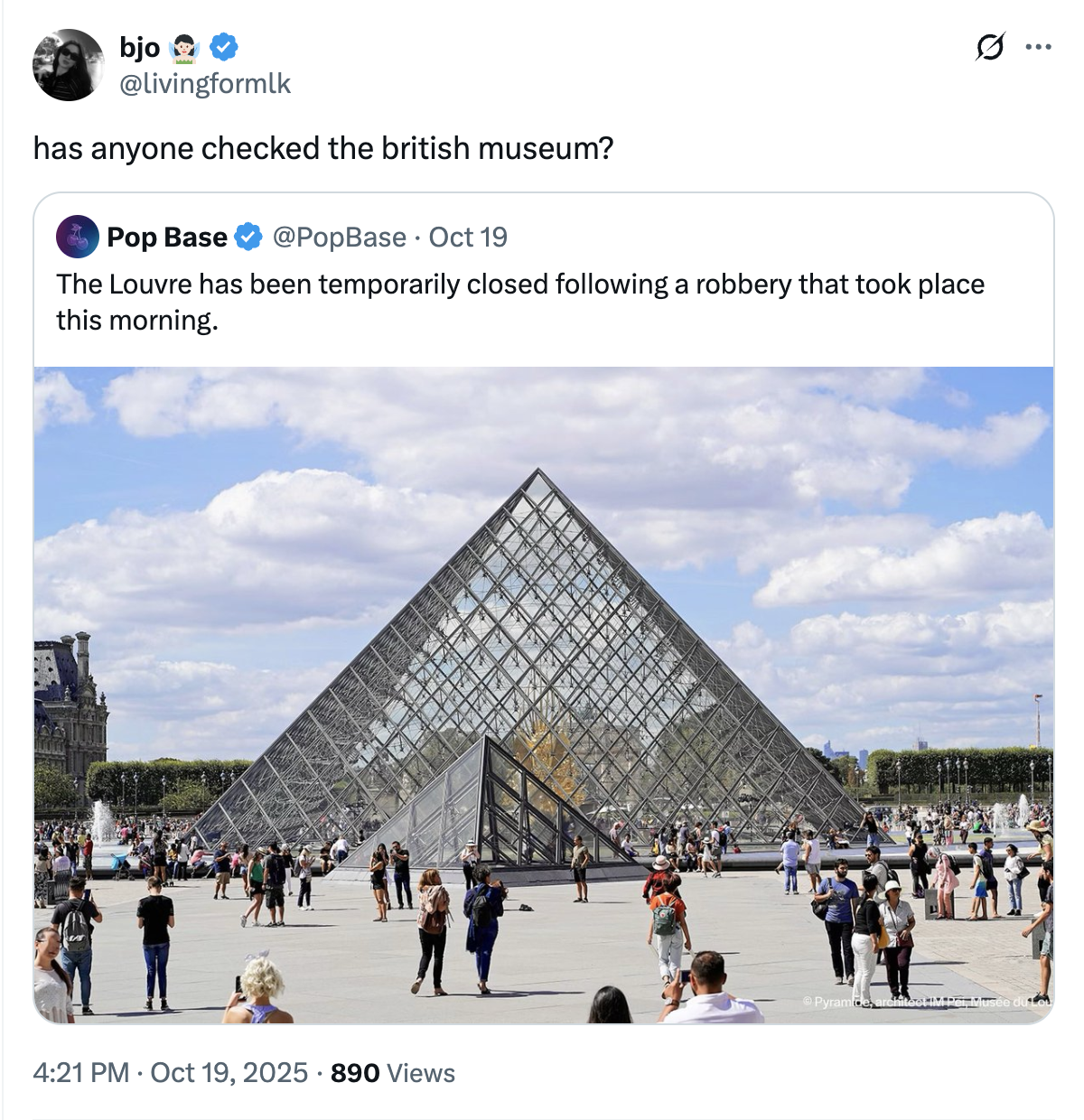1084x1120 pixels.
Task: Click bjo's blue verified badge
Action: coord(224,46)
